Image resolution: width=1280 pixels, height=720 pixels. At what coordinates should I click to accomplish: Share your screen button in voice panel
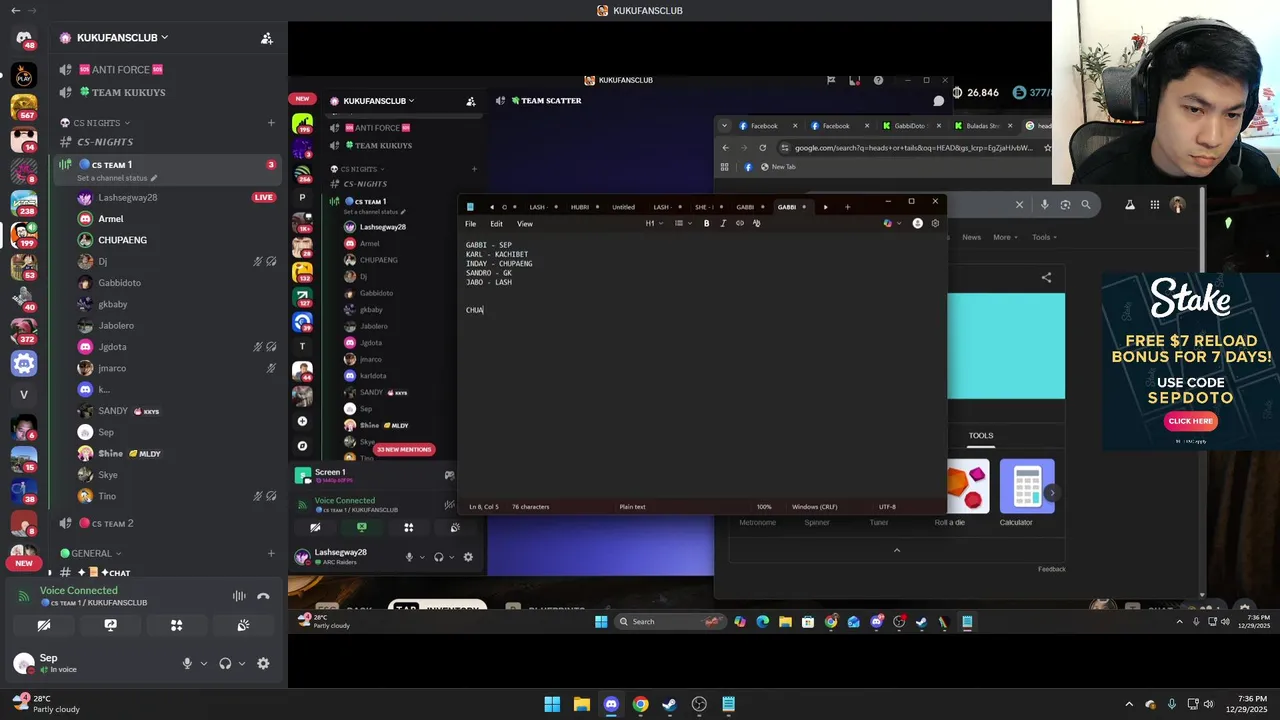coord(110,625)
